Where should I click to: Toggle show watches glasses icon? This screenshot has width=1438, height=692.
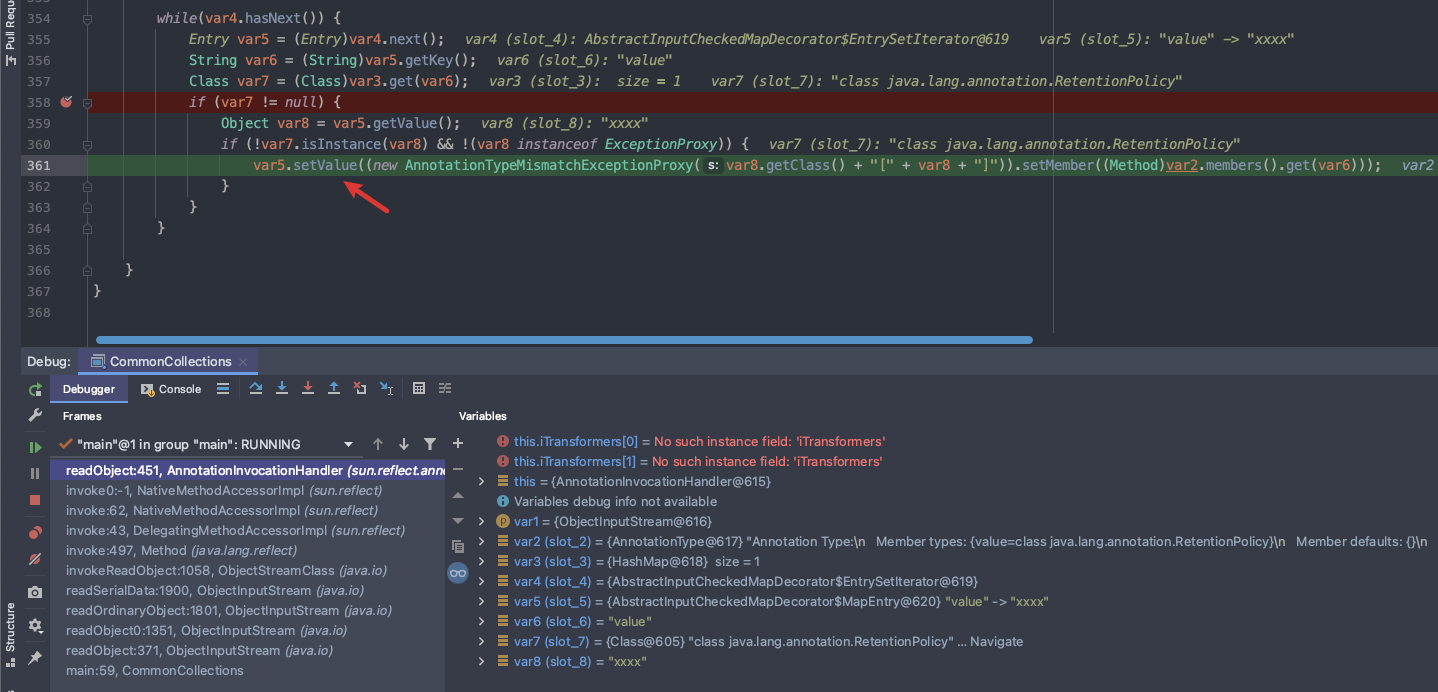click(458, 573)
